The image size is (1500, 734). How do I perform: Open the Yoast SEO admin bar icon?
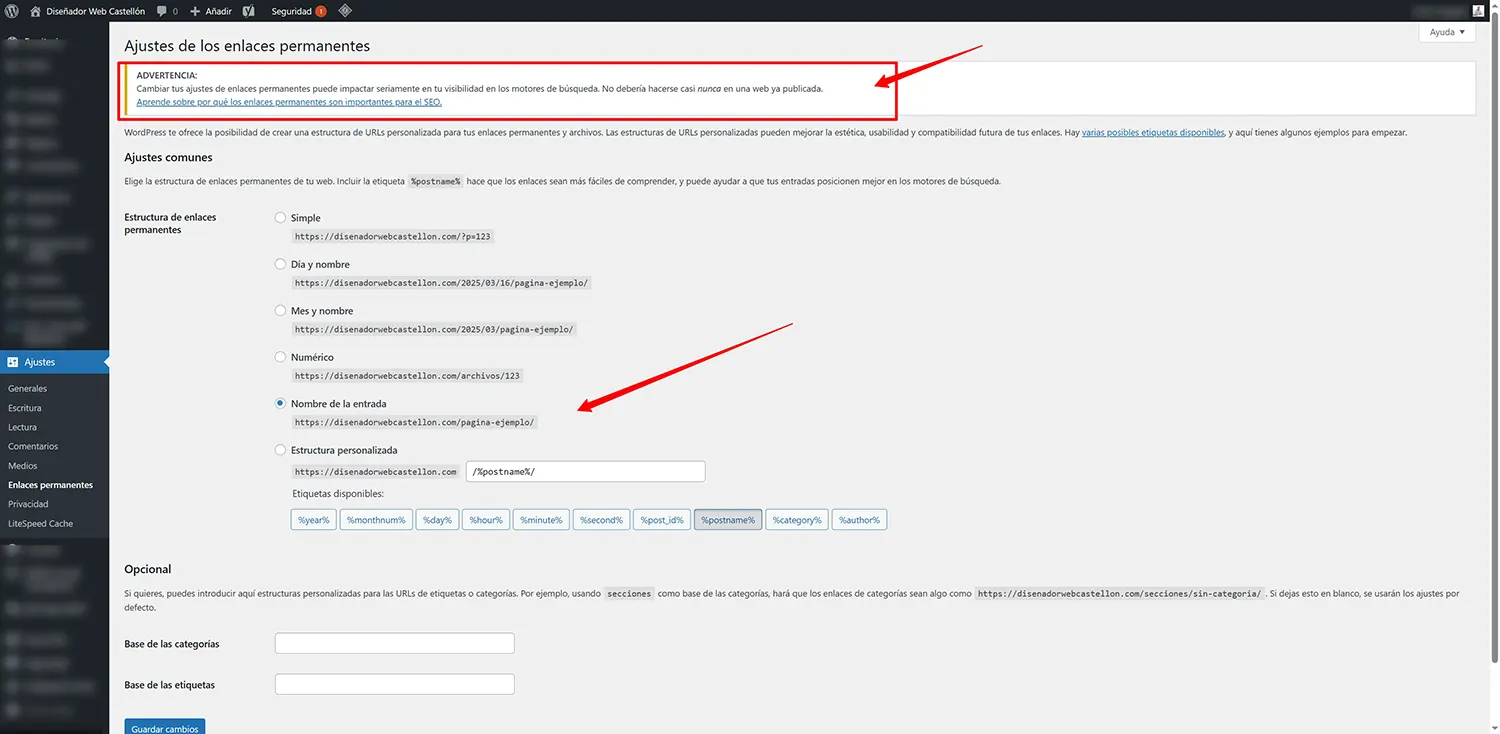click(247, 11)
